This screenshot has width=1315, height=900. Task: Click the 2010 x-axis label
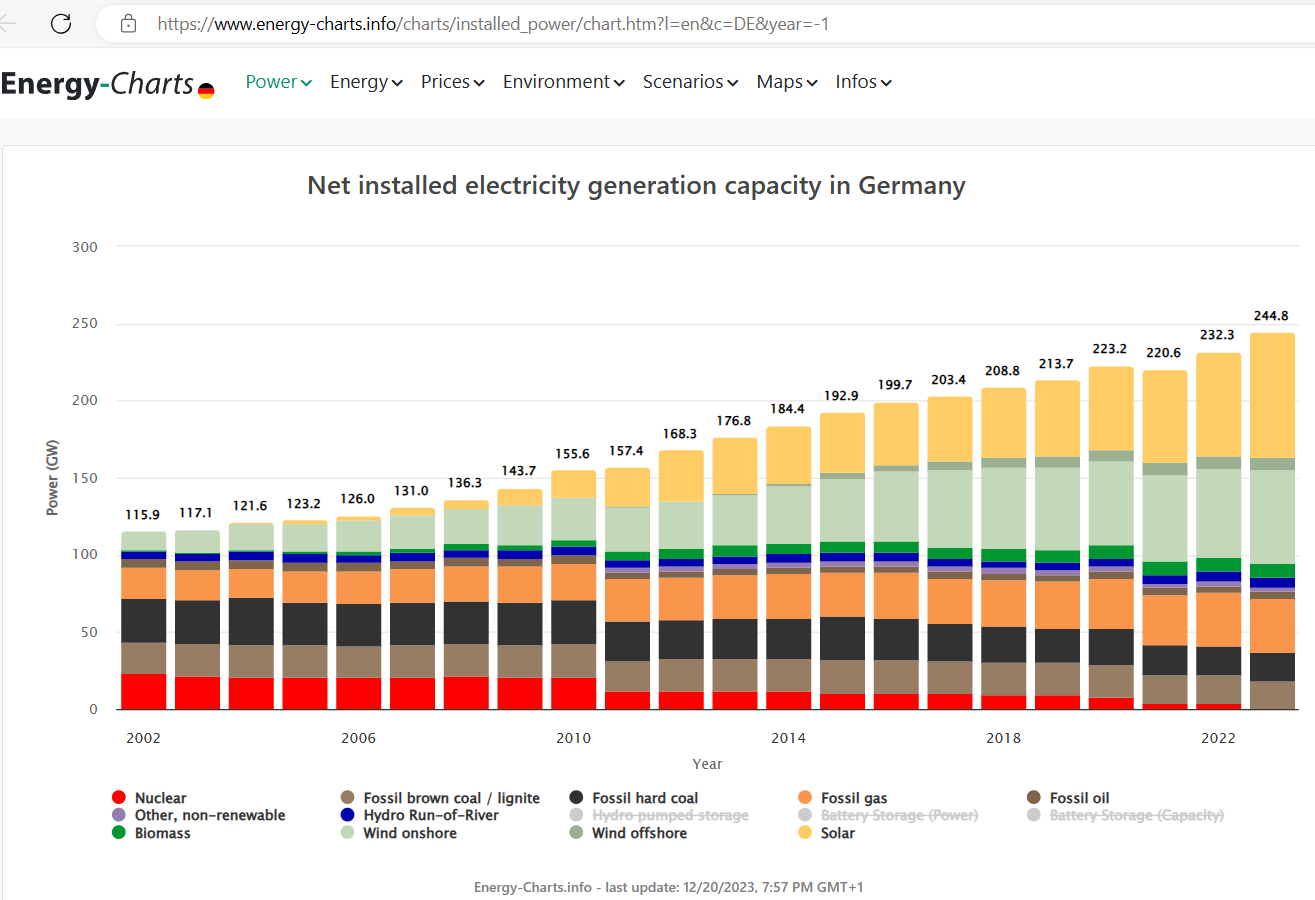(573, 738)
